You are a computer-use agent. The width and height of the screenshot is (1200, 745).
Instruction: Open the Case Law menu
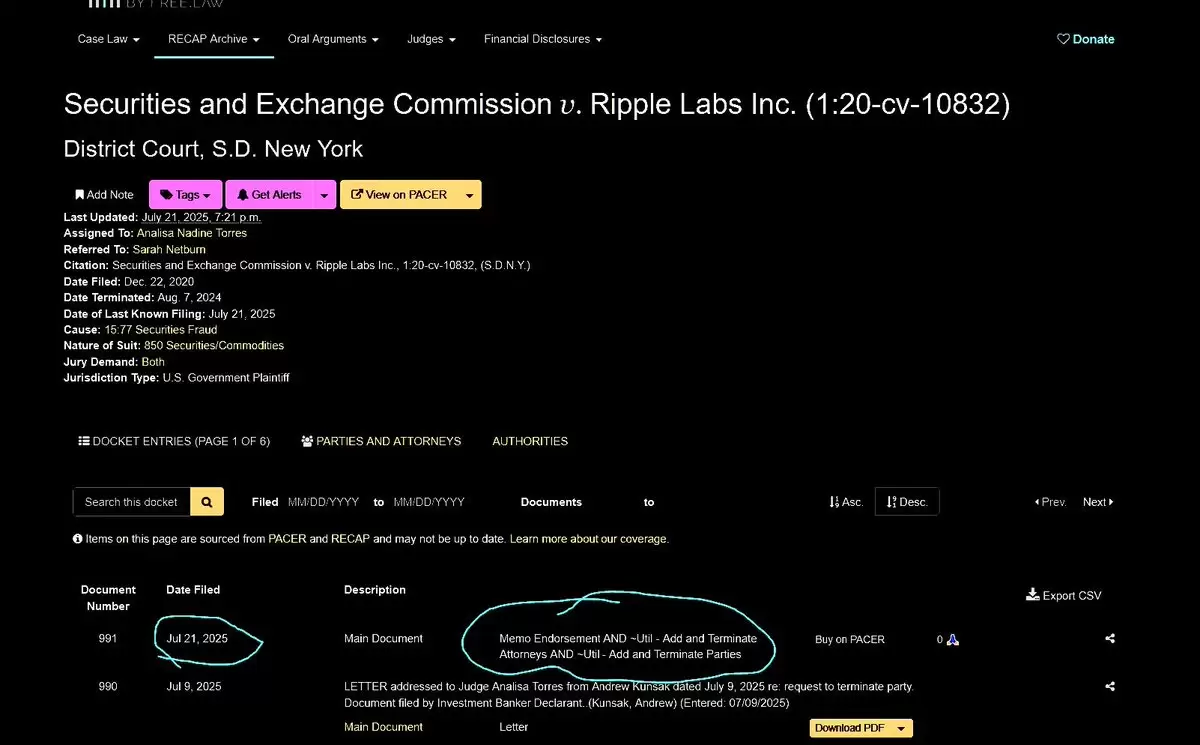point(108,39)
